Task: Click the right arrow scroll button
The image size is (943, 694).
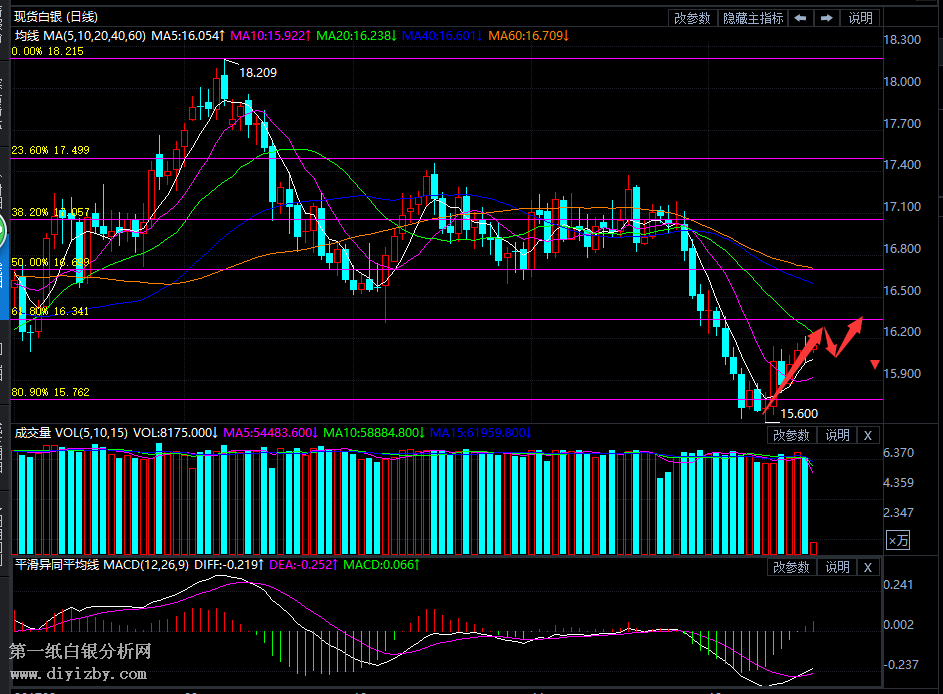Action: pos(827,18)
